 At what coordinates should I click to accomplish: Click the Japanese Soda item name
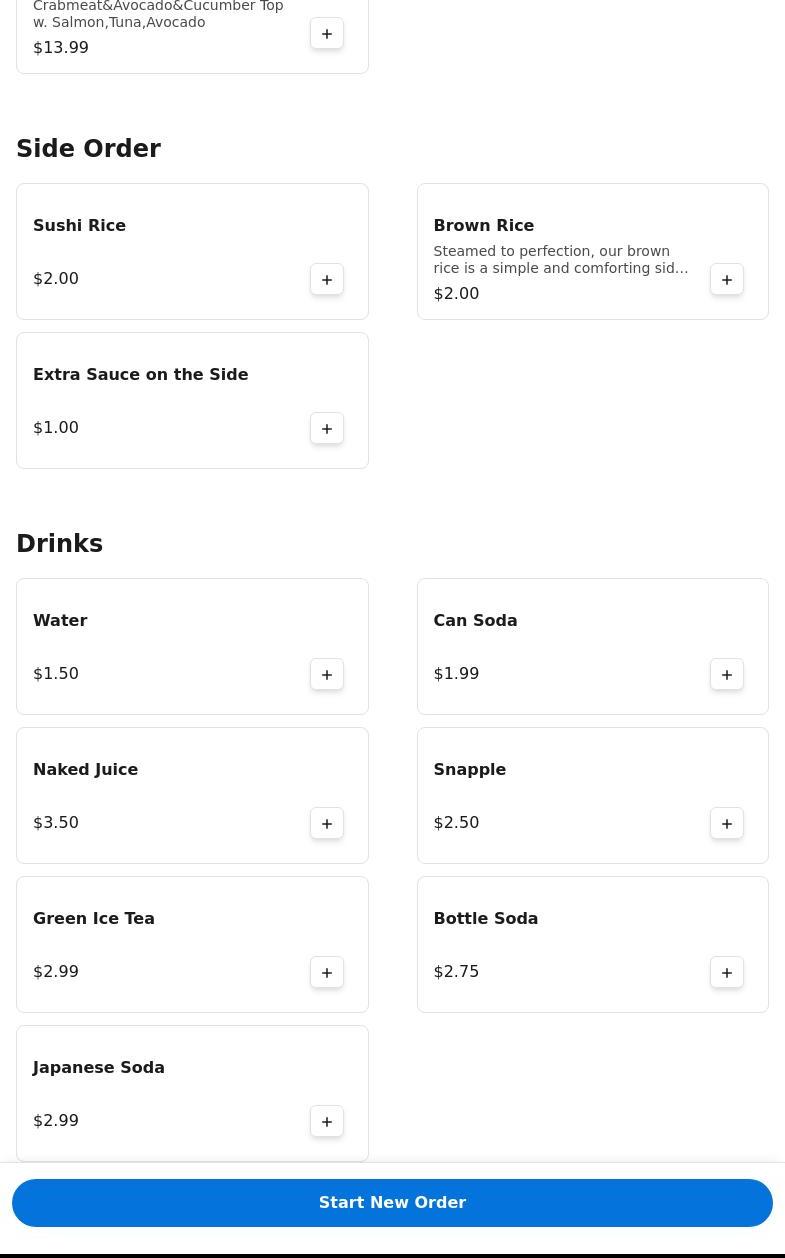(98, 1067)
